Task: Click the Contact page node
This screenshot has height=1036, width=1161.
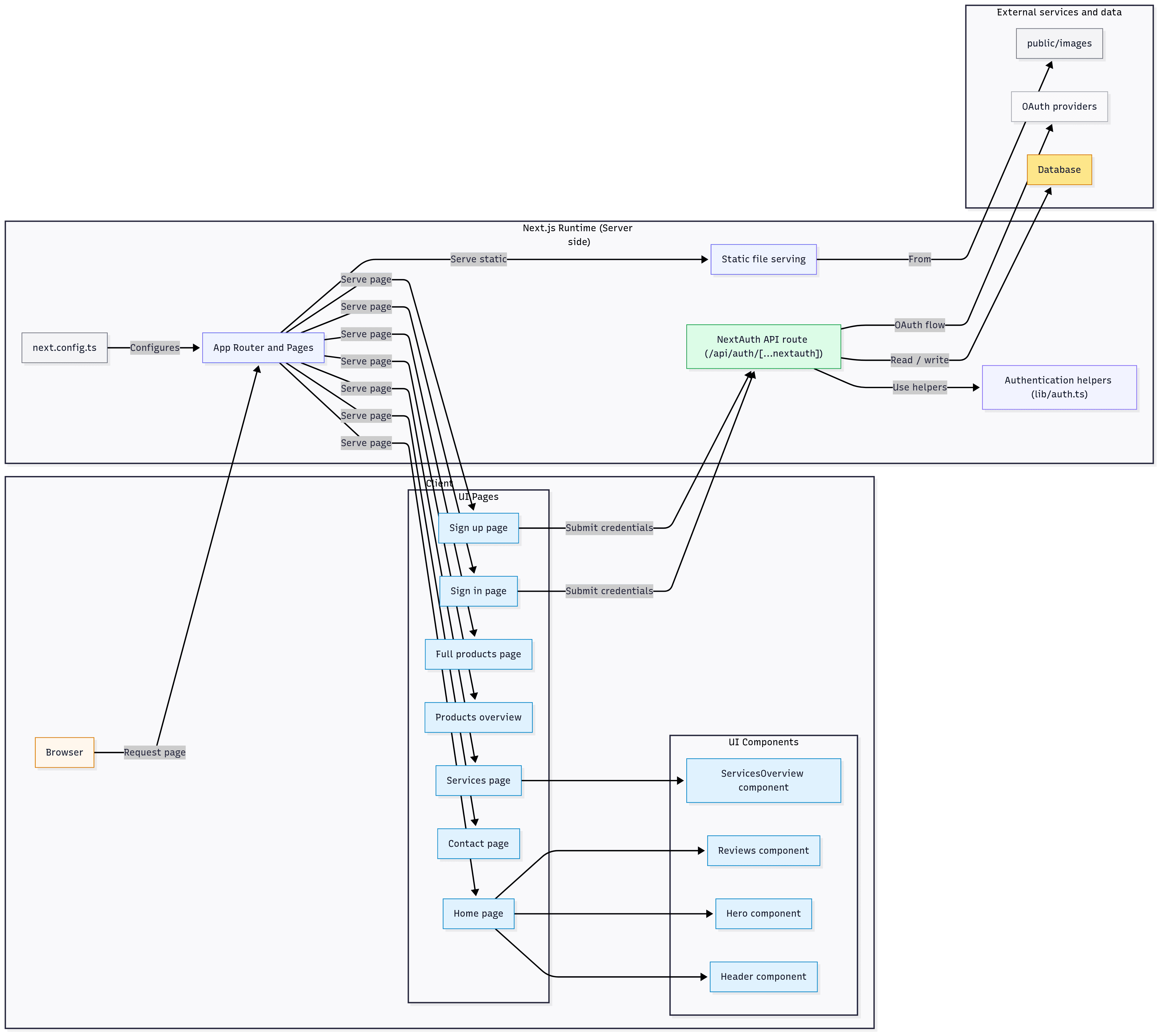Action: point(478,843)
